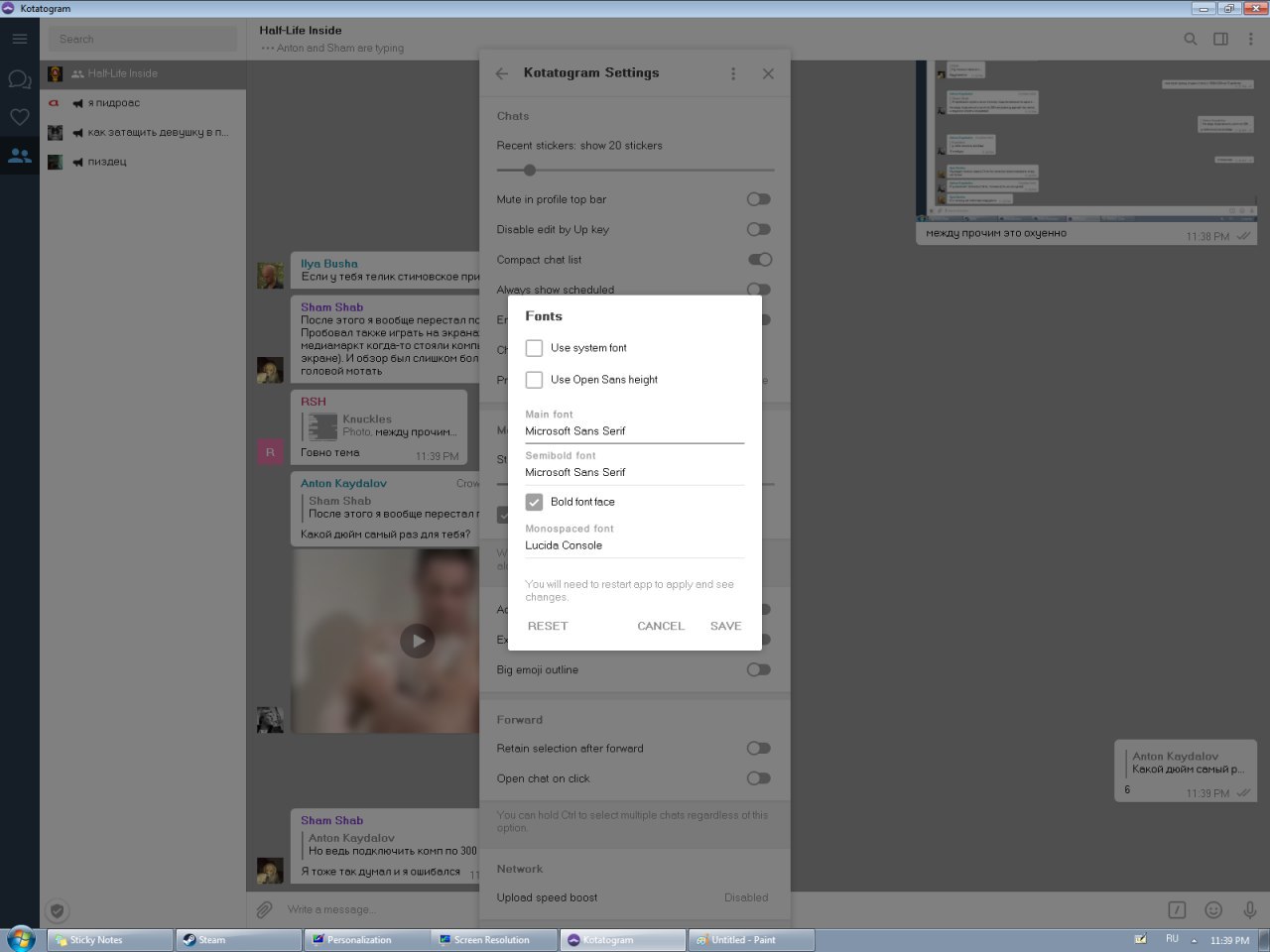Viewport: 1270px width, 952px height.
Task: Toggle Mute in profile top bar
Action: coord(759,199)
